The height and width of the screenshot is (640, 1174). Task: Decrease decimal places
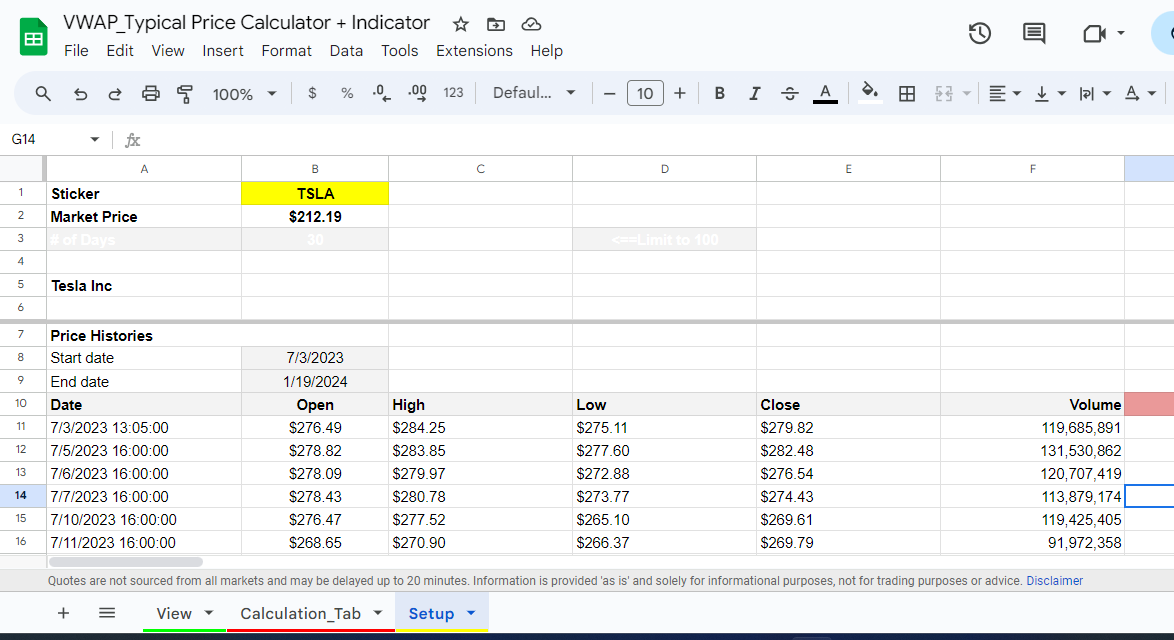[381, 94]
